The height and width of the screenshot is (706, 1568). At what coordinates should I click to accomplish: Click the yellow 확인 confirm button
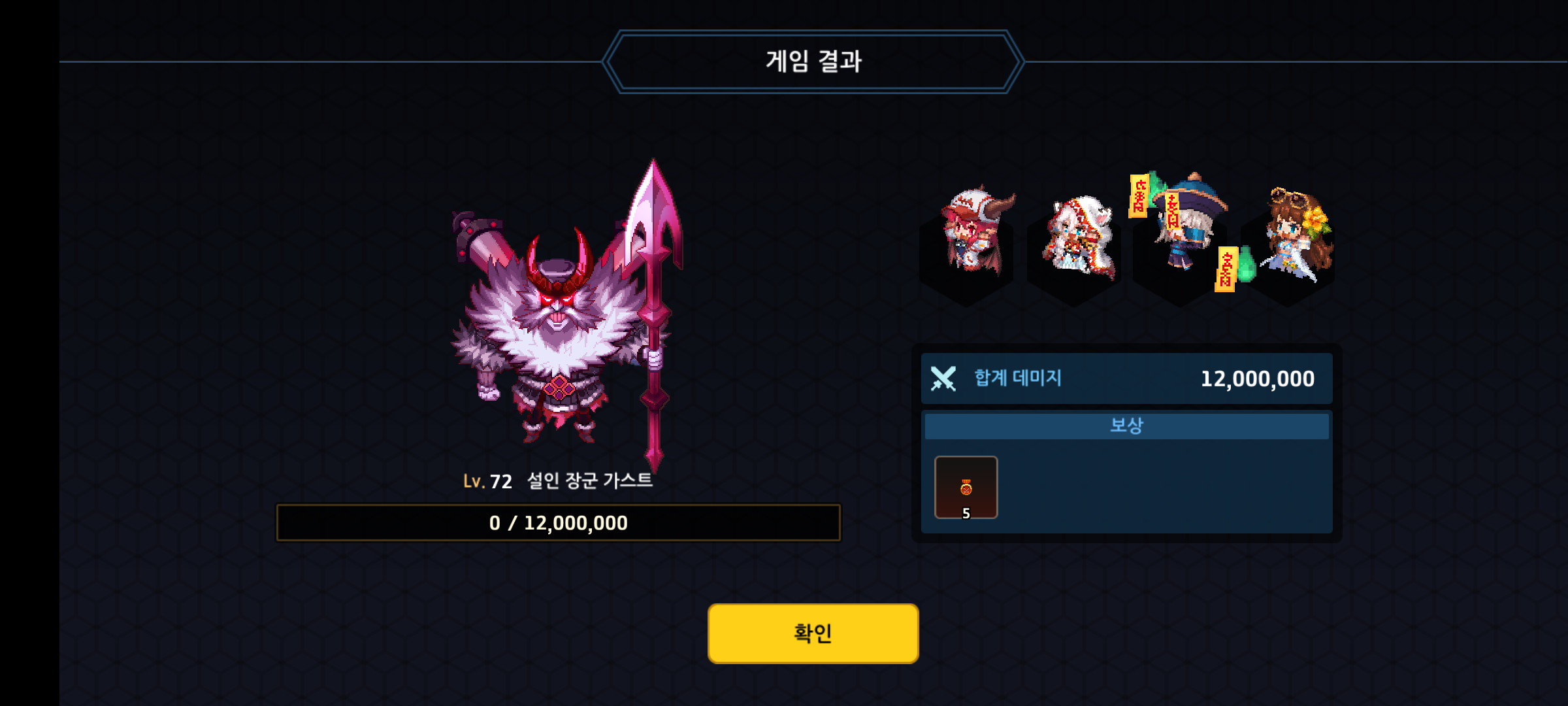pyautogui.click(x=813, y=633)
